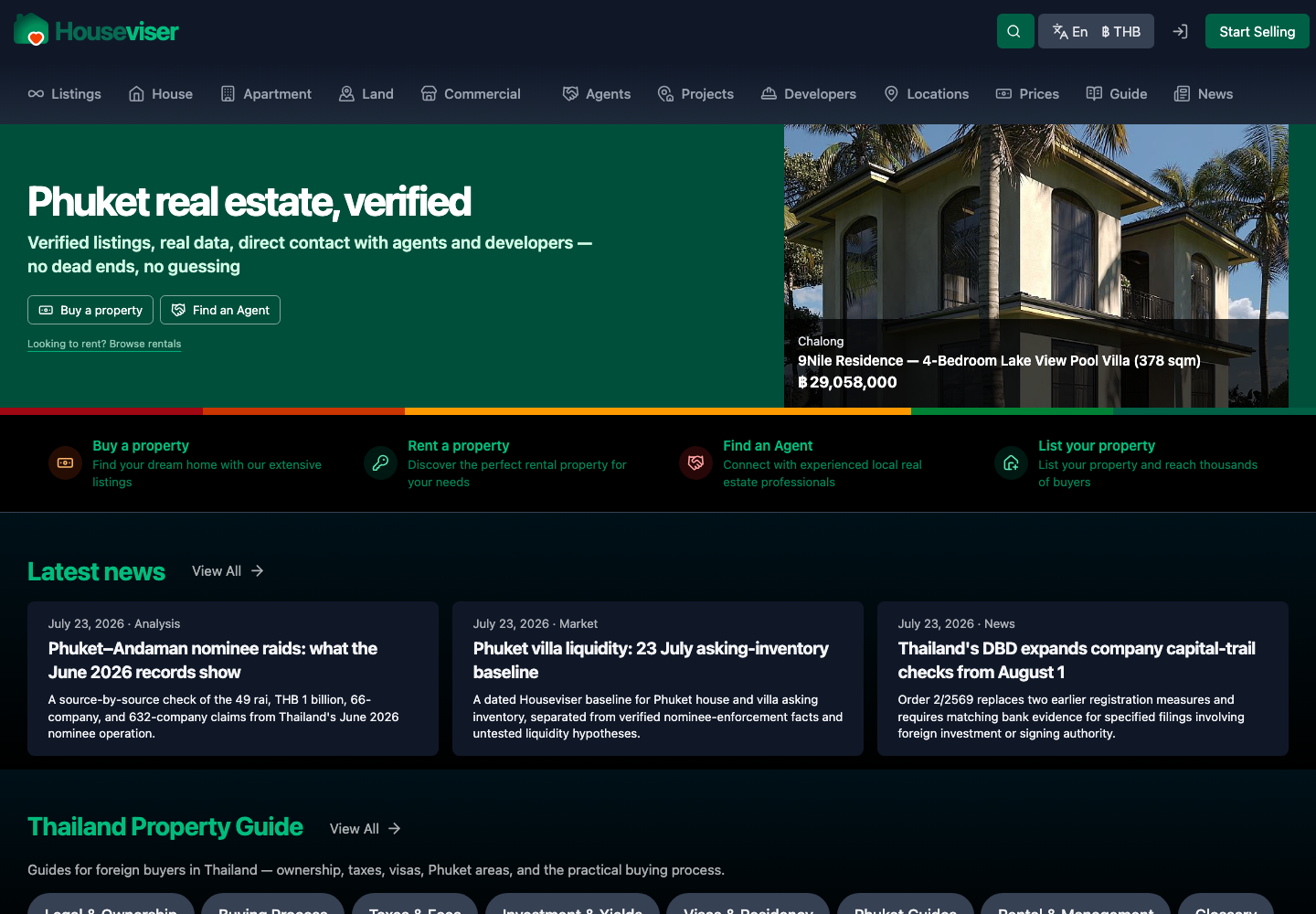1316x914 pixels.
Task: Open Locations nav item
Action: click(927, 94)
